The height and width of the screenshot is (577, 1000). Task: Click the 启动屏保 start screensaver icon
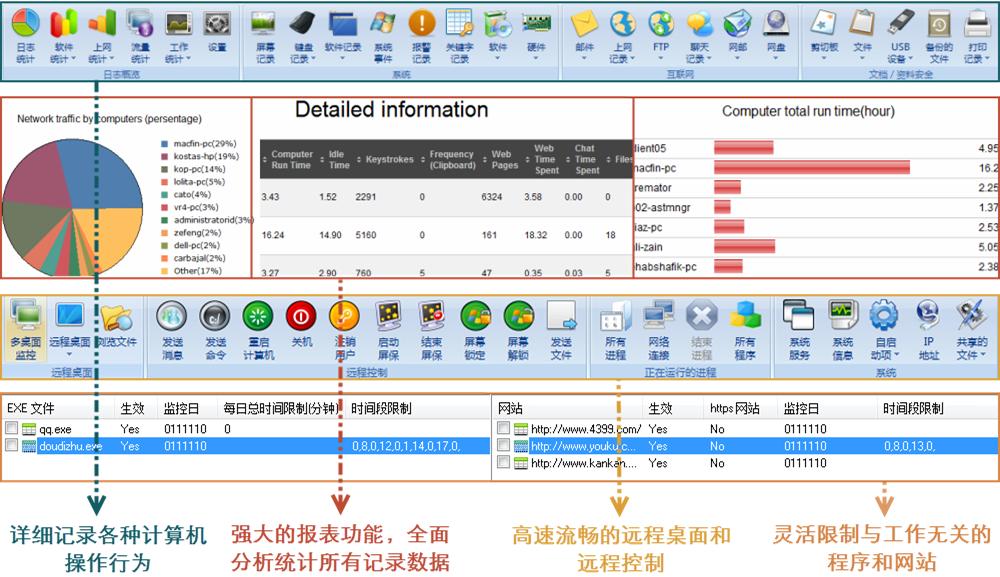click(x=388, y=316)
